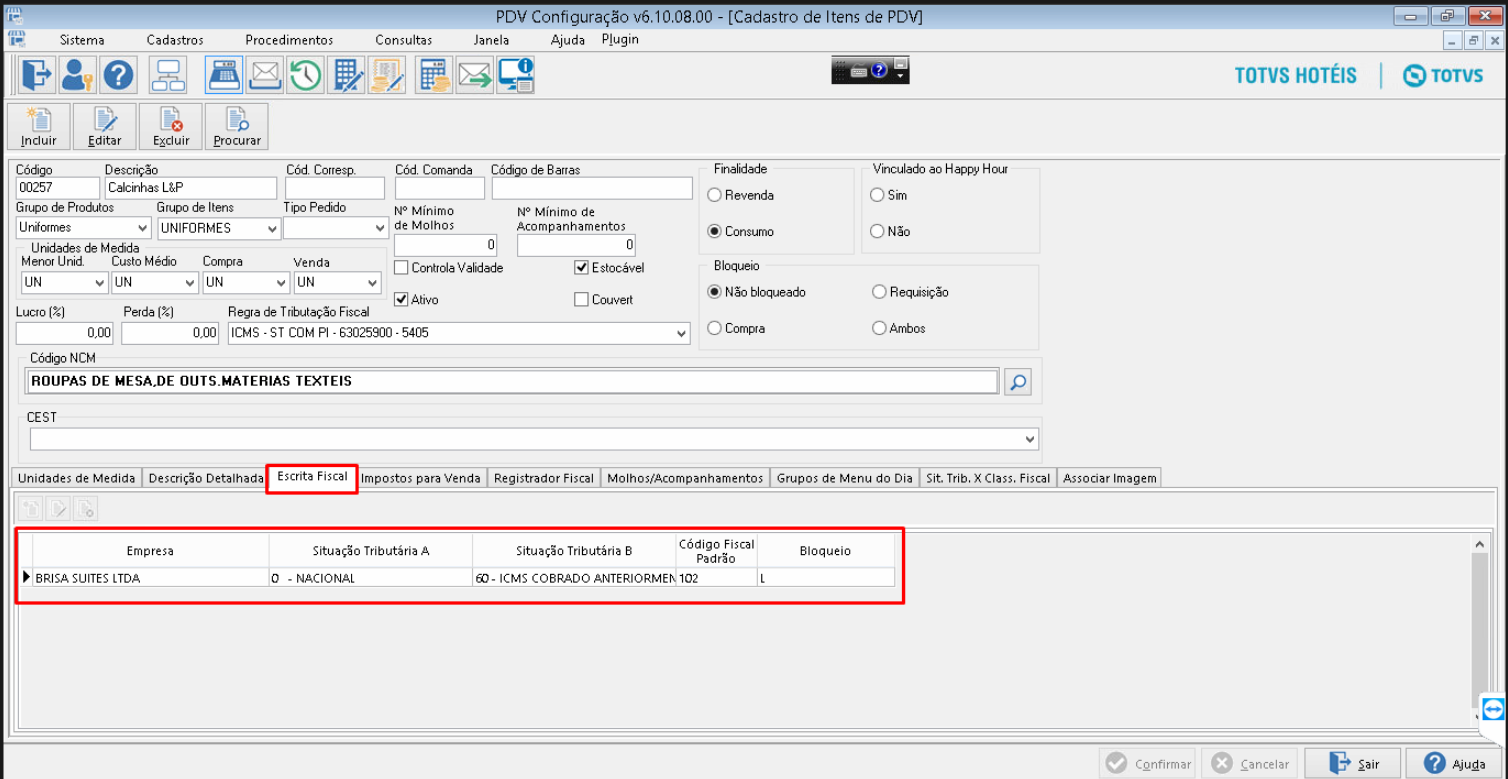
Task: Switch to Unidades de Medida tab
Action: pyautogui.click(x=76, y=478)
